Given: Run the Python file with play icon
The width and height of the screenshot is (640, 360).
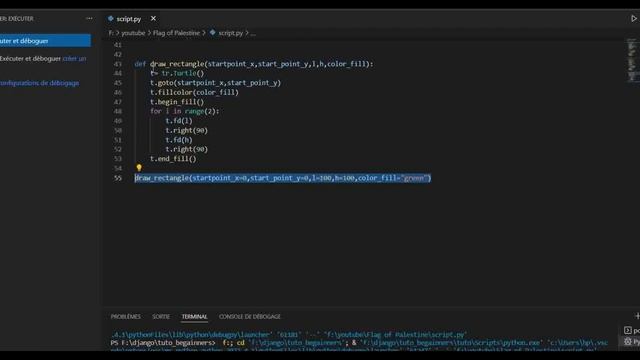Looking at the screenshot, I should tap(634, 18).
